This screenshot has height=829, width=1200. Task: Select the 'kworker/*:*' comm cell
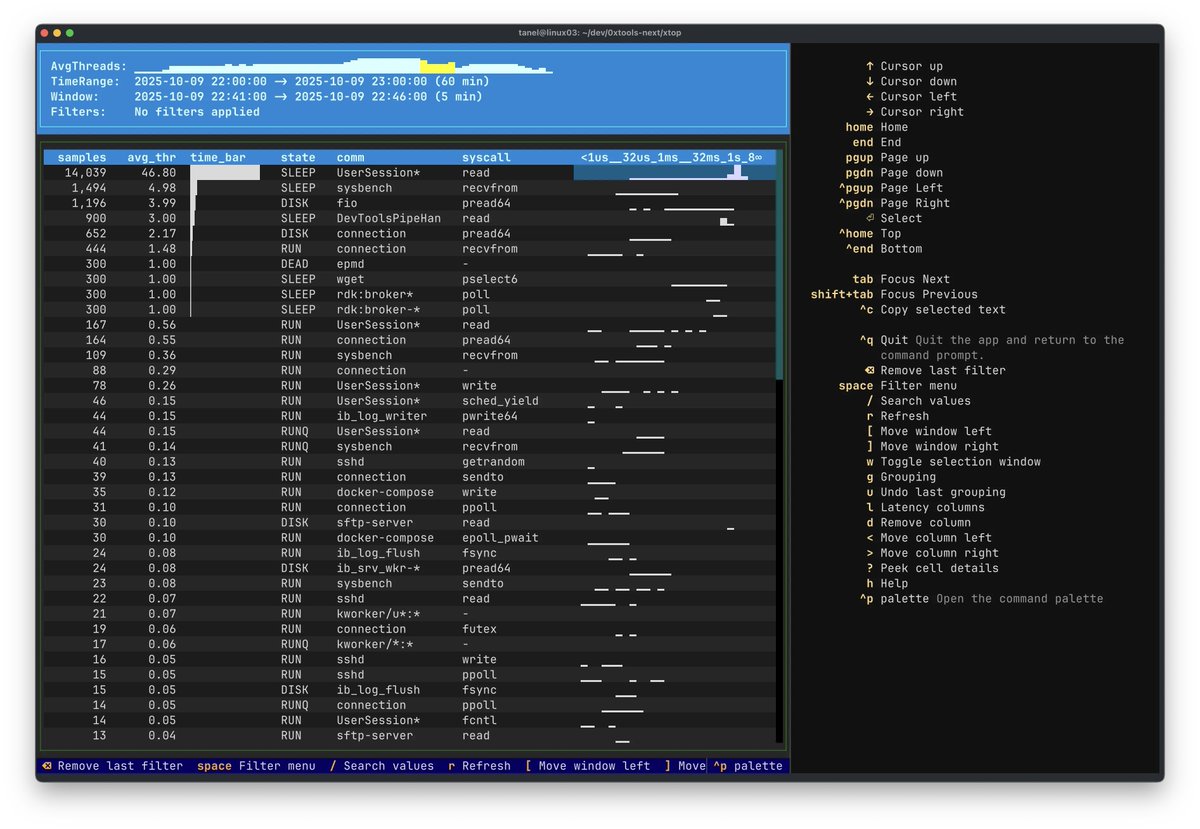[374, 644]
